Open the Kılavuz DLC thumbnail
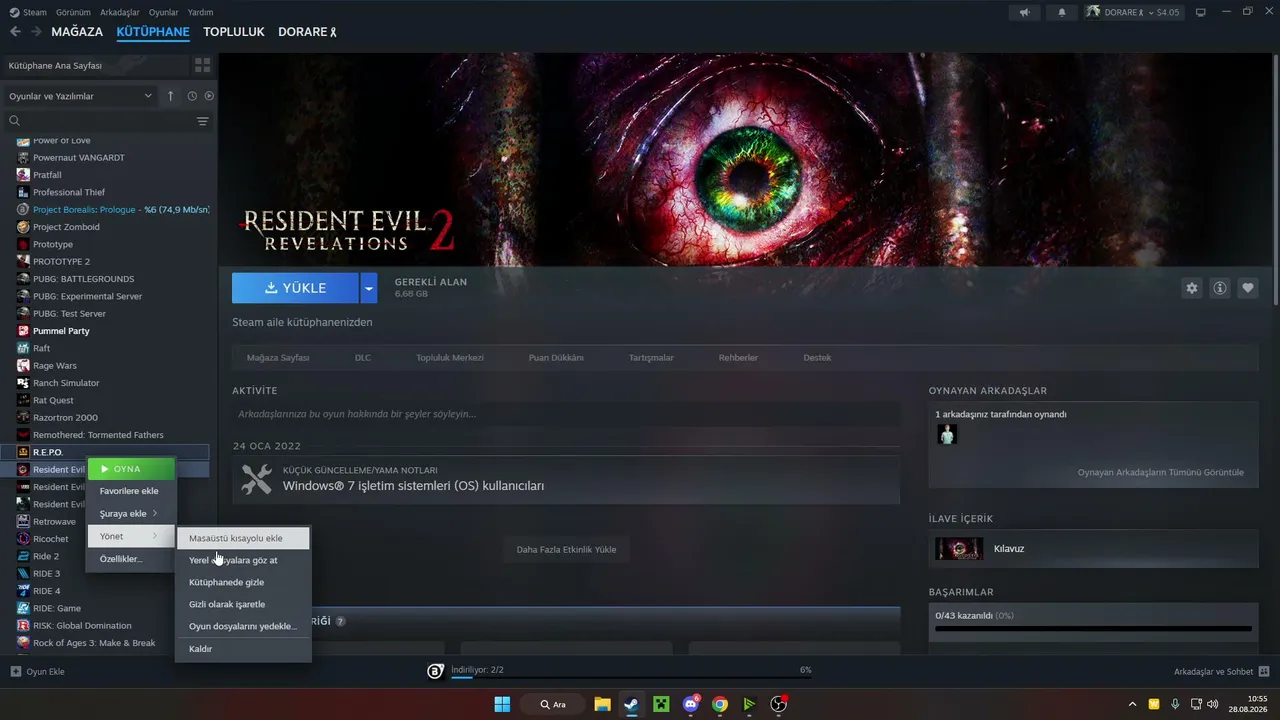Image resolution: width=1280 pixels, height=720 pixels. tap(959, 549)
